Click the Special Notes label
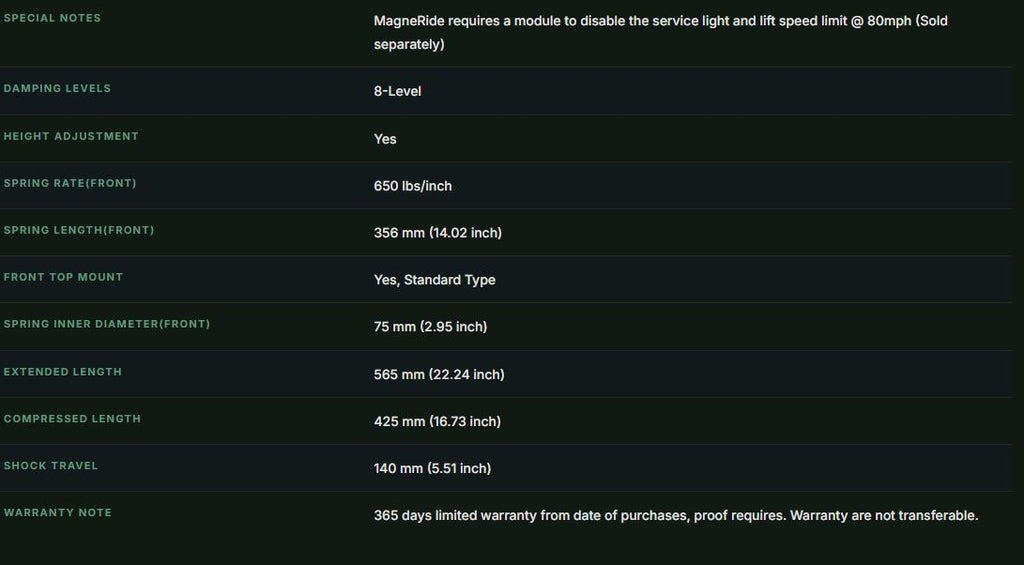Screen dimensions: 1024x565 tap(52, 18)
